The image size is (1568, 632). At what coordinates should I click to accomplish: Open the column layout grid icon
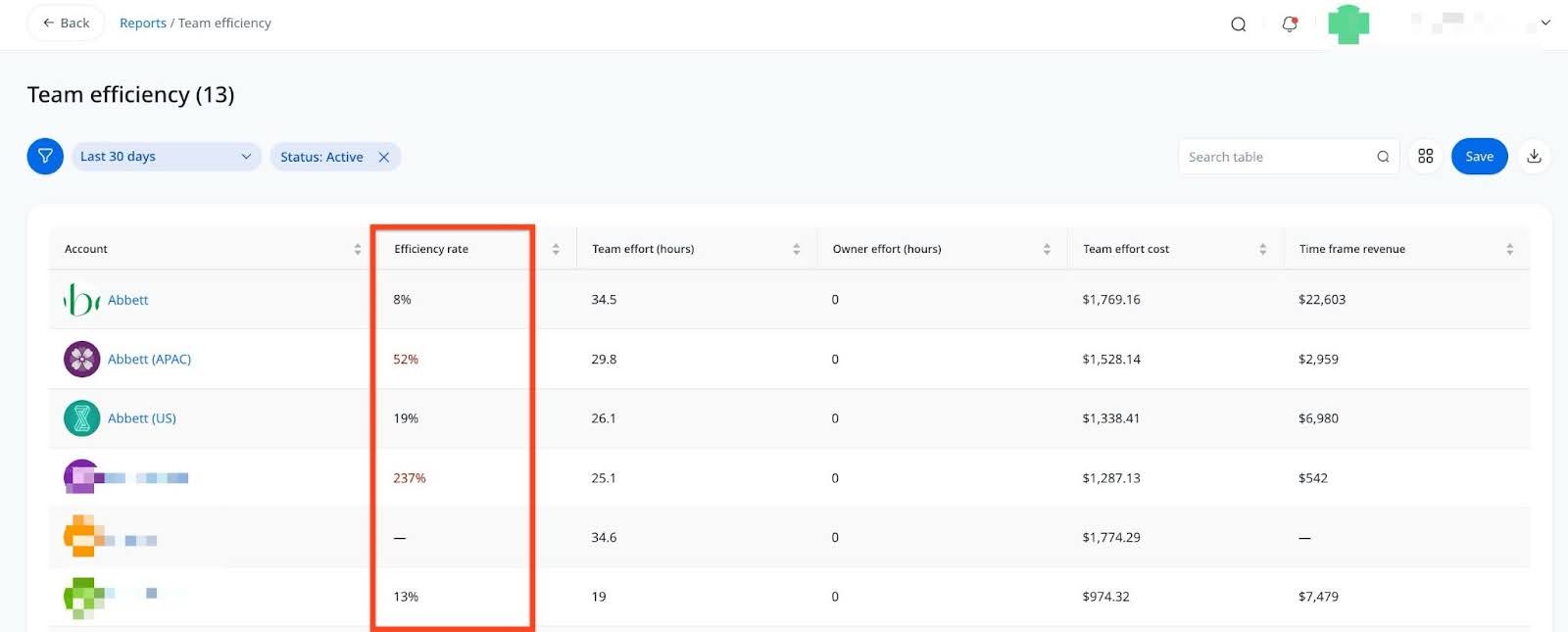pos(1425,157)
